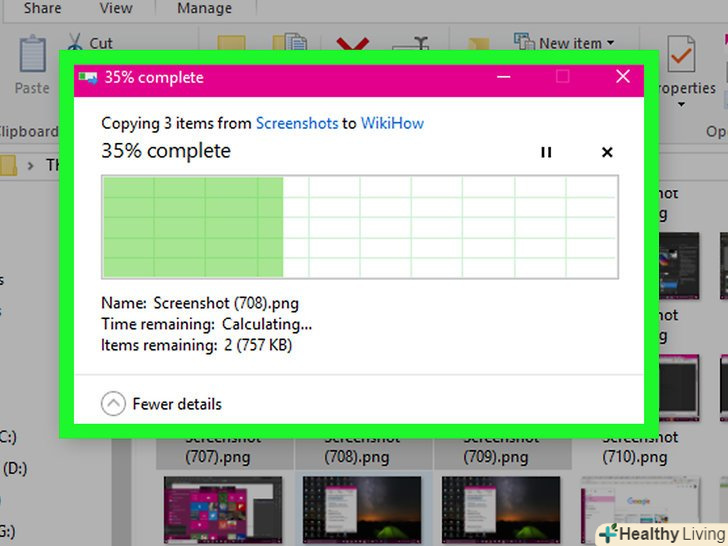Close the 35% complete dialog window
Image resolution: width=728 pixels, height=546 pixels.
click(623, 77)
